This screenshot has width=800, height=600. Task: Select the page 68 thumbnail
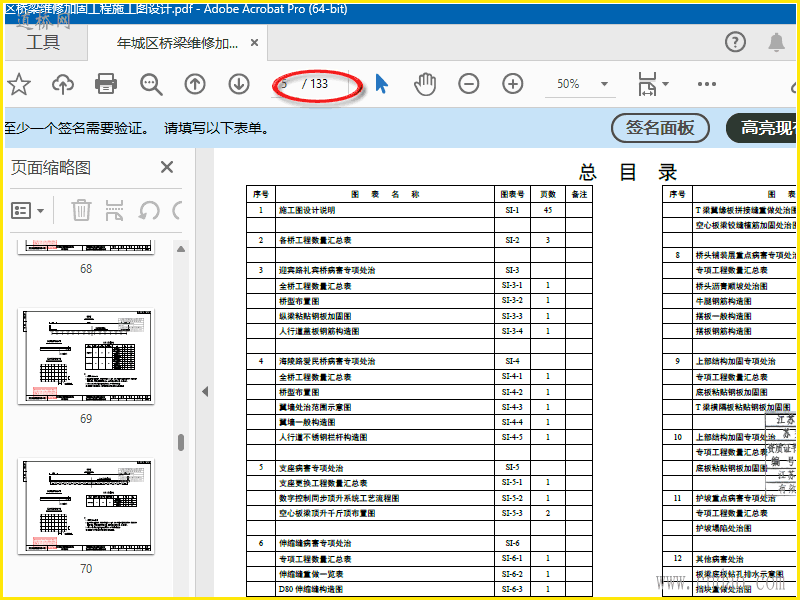[86, 247]
